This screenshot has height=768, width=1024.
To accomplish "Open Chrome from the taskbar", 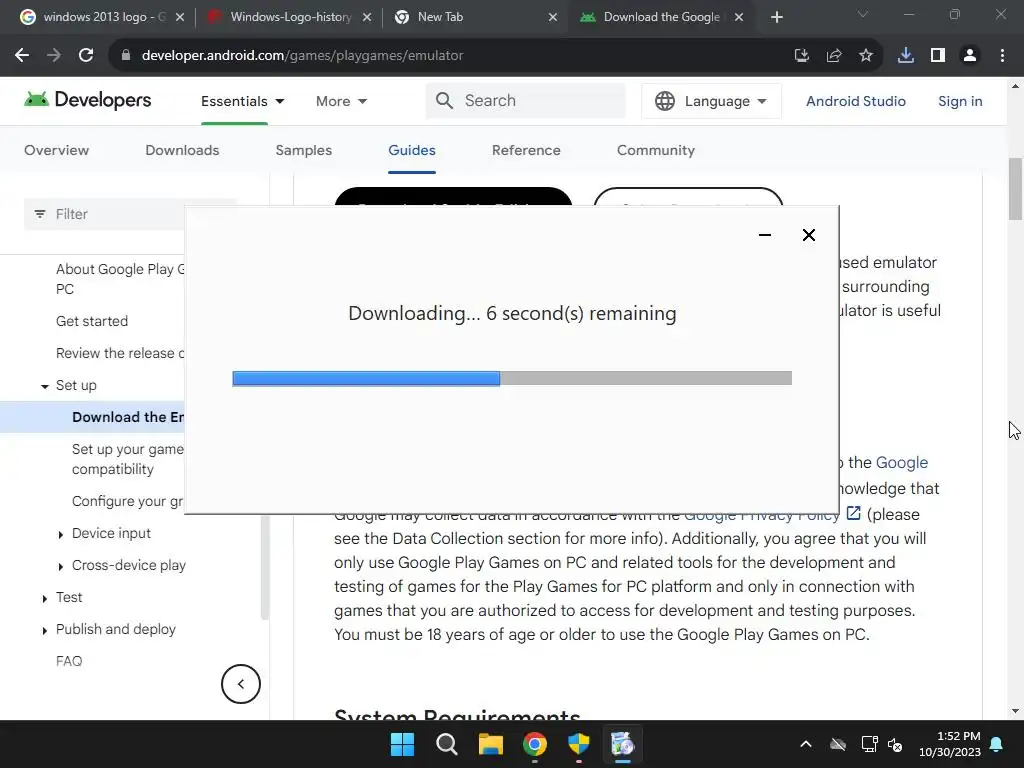I will click(x=535, y=744).
